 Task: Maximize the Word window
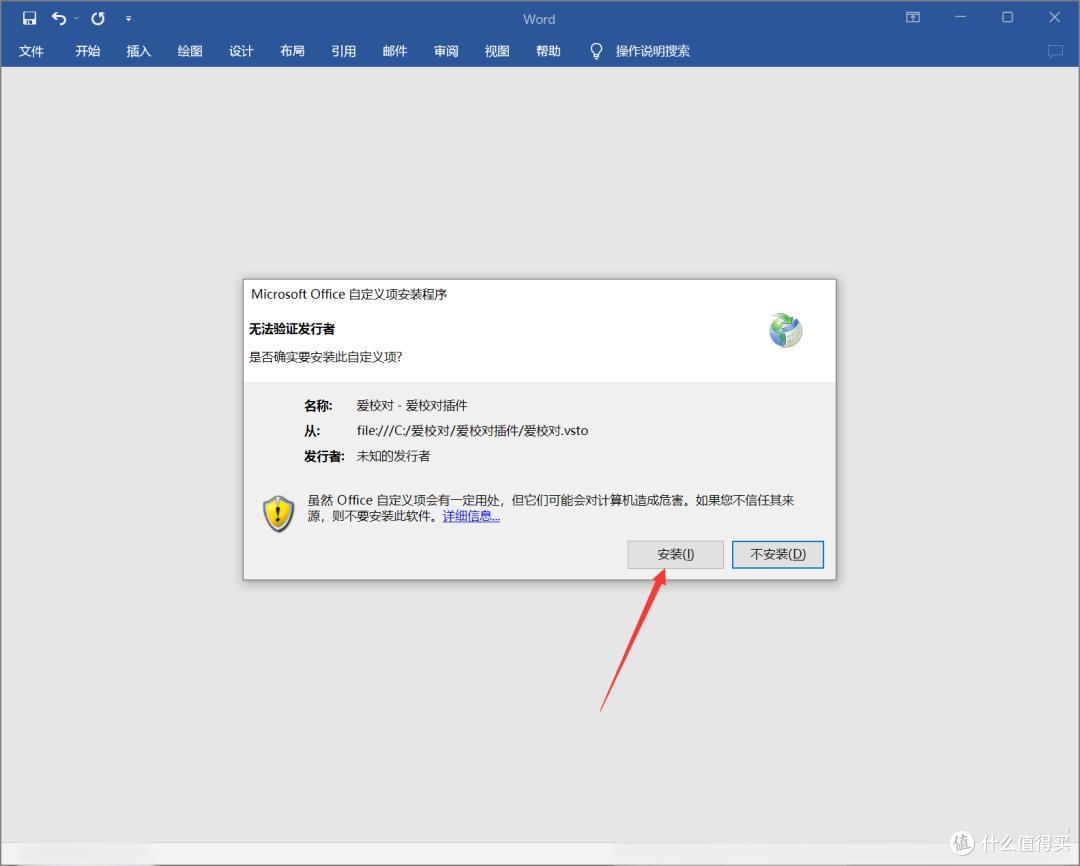(x=1007, y=17)
